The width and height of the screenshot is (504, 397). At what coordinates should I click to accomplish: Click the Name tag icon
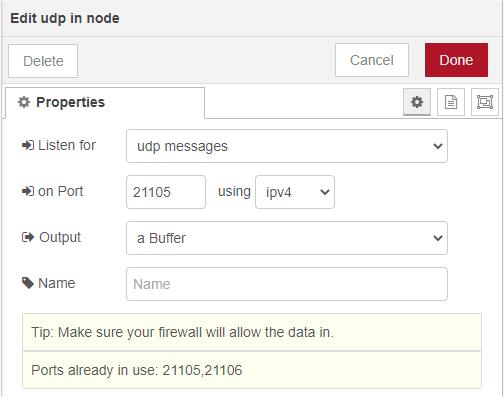[x=28, y=283]
